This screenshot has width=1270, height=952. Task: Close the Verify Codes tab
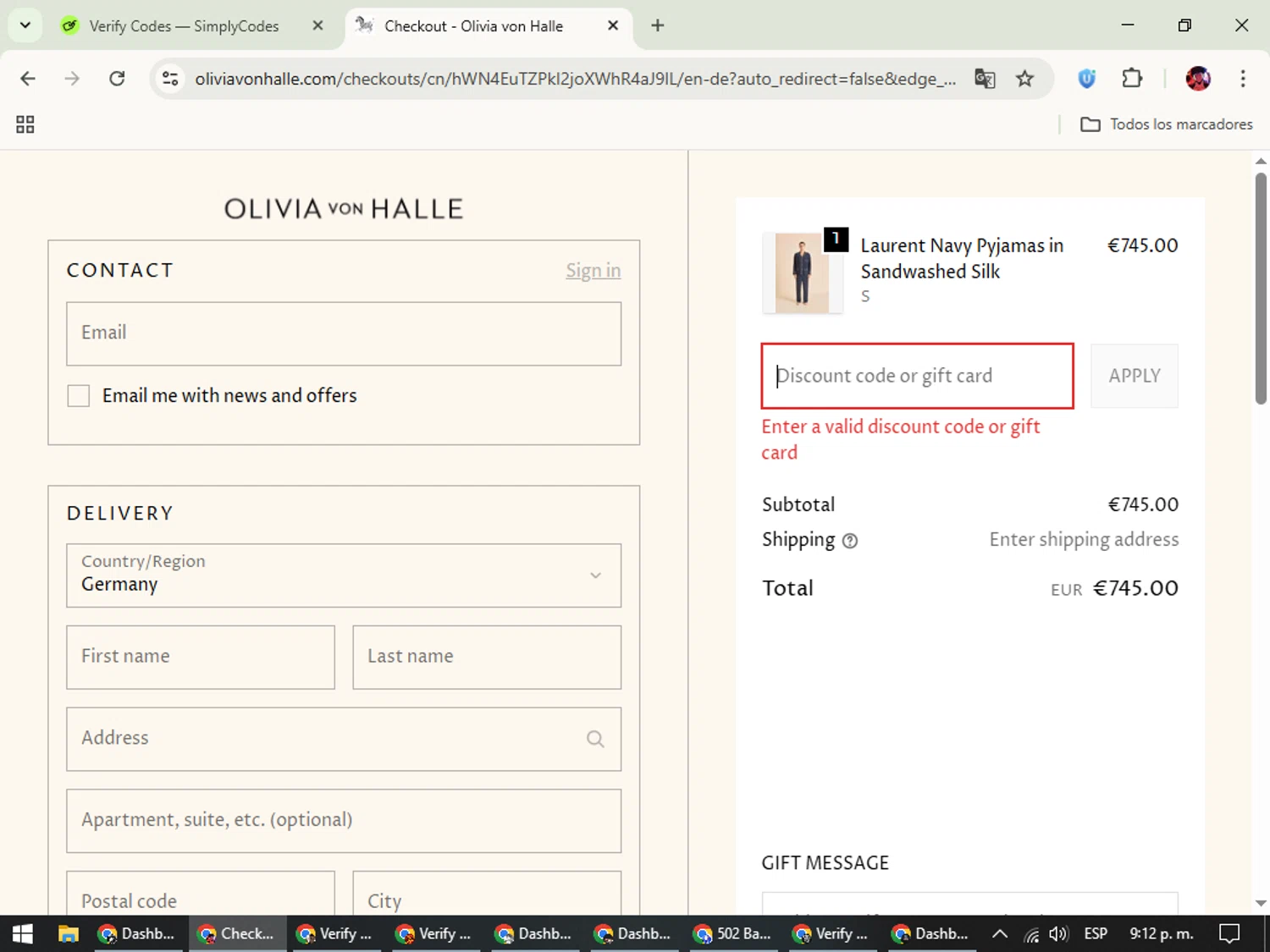[x=317, y=25]
